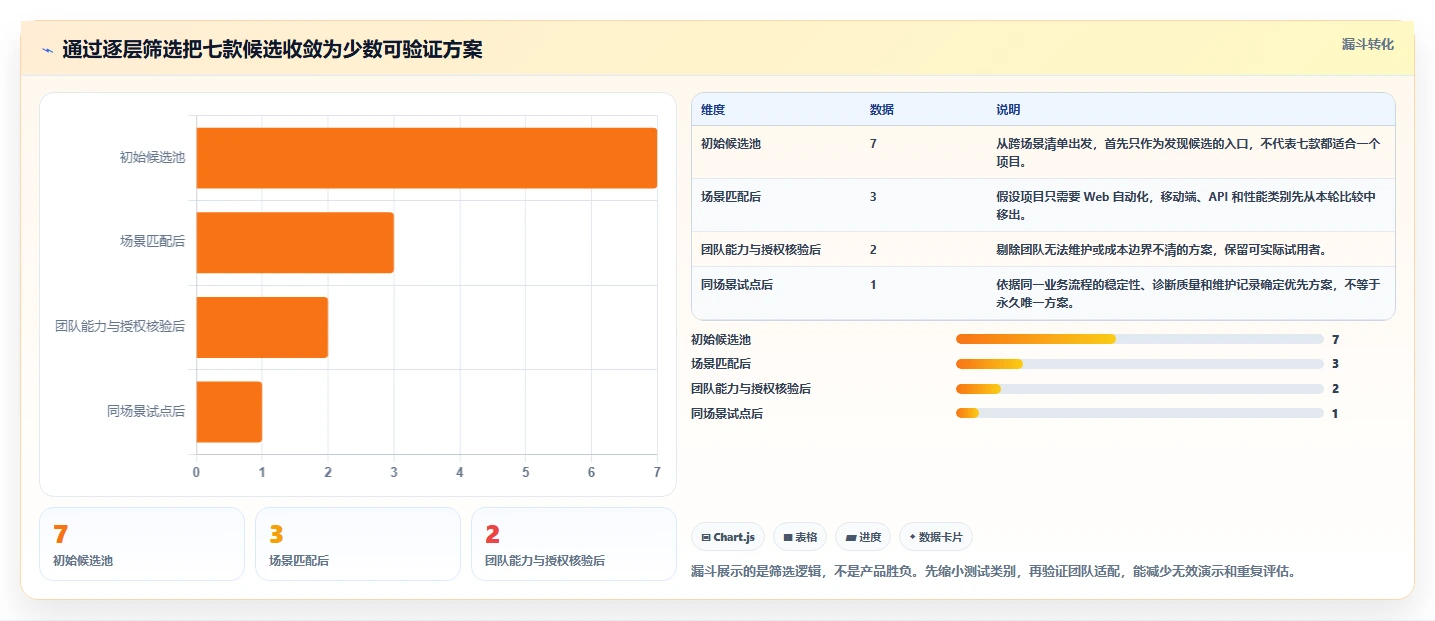Click the 场景匹配后 progress bar
Image resolution: width=1435 pixels, height=621 pixels.
tap(1140, 364)
